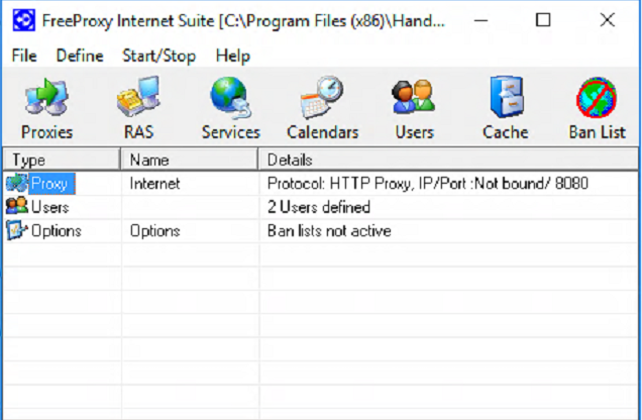Image resolution: width=642 pixels, height=420 pixels.
Task: Open the Services globe icon
Action: [x=230, y=108]
